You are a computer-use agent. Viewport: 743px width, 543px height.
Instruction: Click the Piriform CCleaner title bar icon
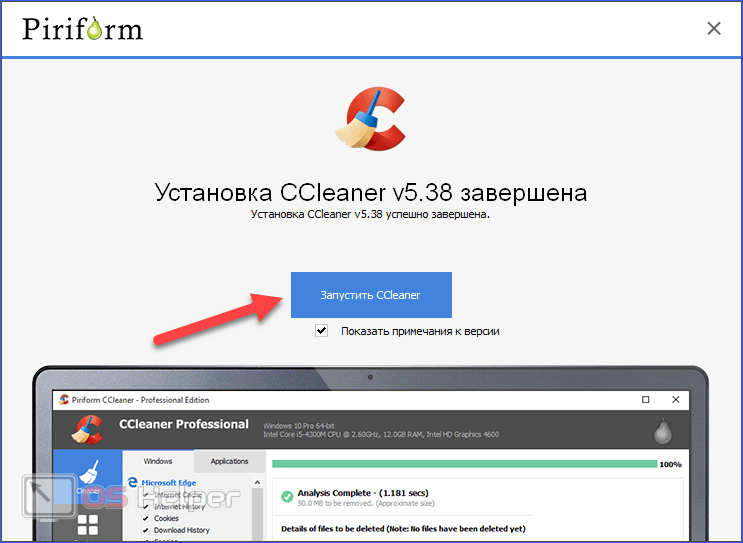pyautogui.click(x=63, y=399)
